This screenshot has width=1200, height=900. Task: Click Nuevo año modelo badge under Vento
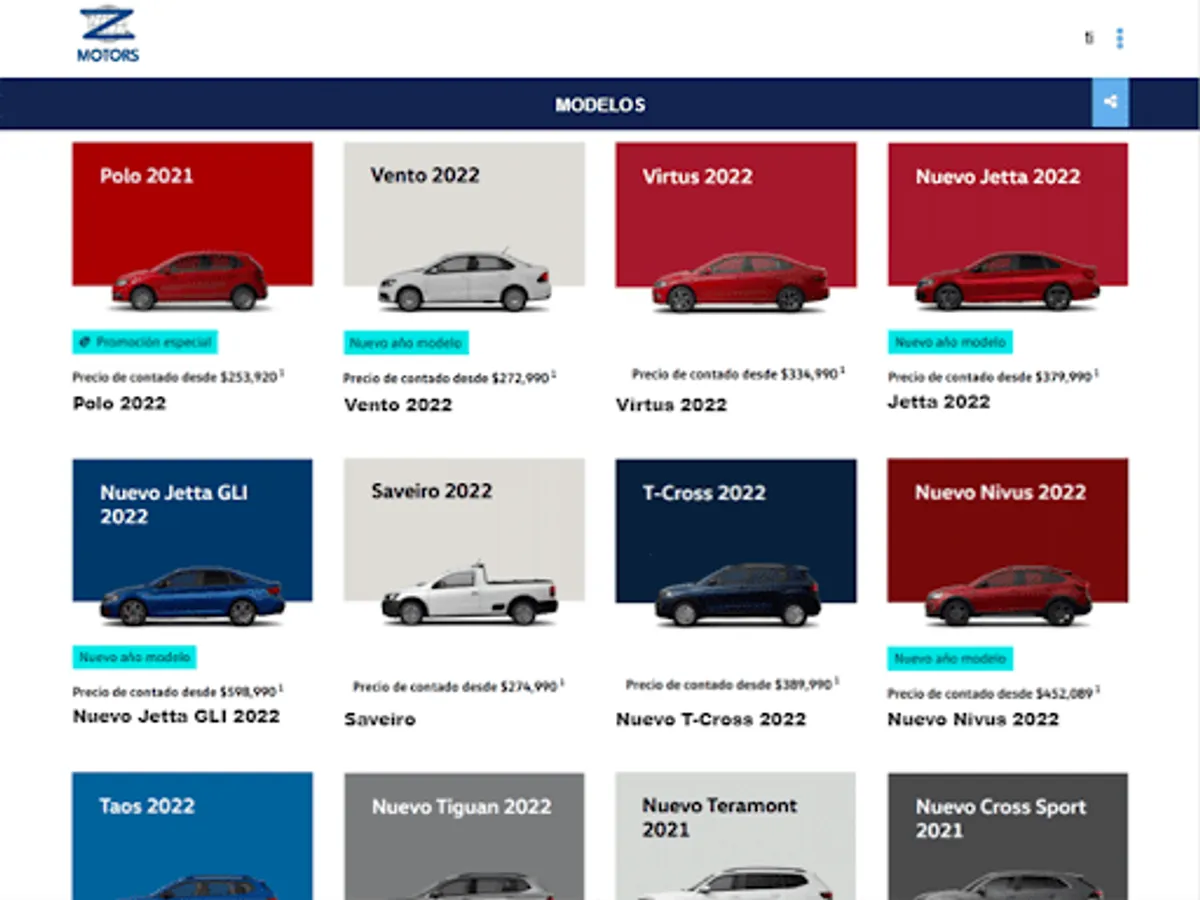click(x=406, y=343)
